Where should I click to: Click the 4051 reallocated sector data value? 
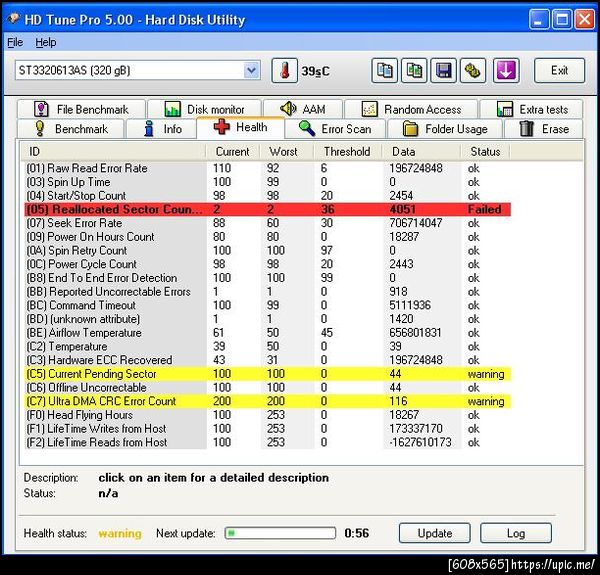[403, 209]
